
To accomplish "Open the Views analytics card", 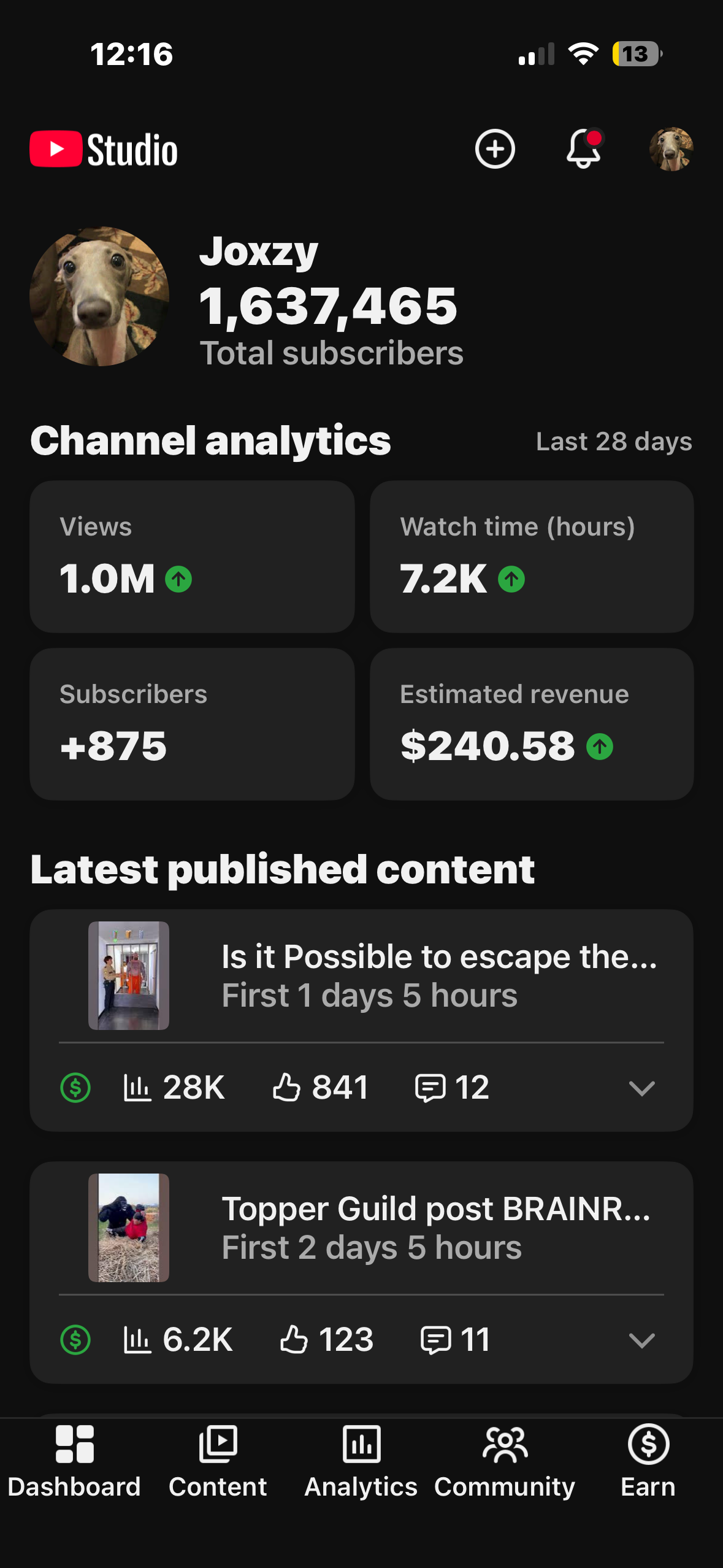I will click(x=192, y=556).
